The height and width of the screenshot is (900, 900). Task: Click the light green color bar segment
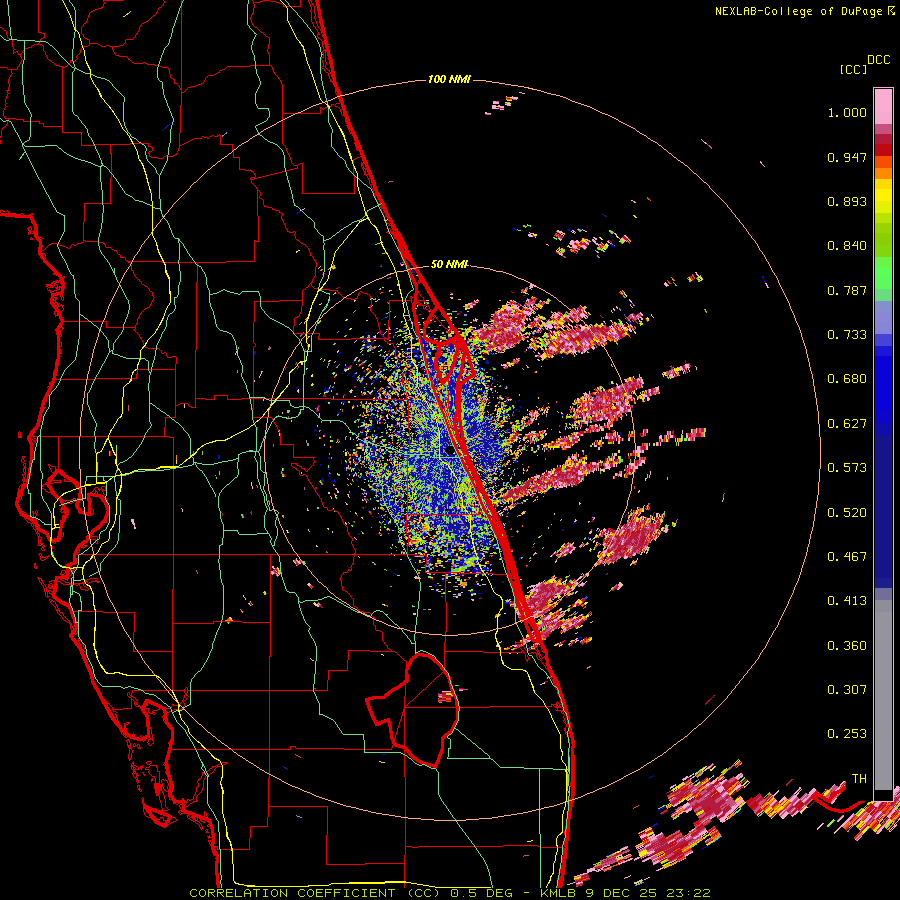pyautogui.click(x=883, y=272)
